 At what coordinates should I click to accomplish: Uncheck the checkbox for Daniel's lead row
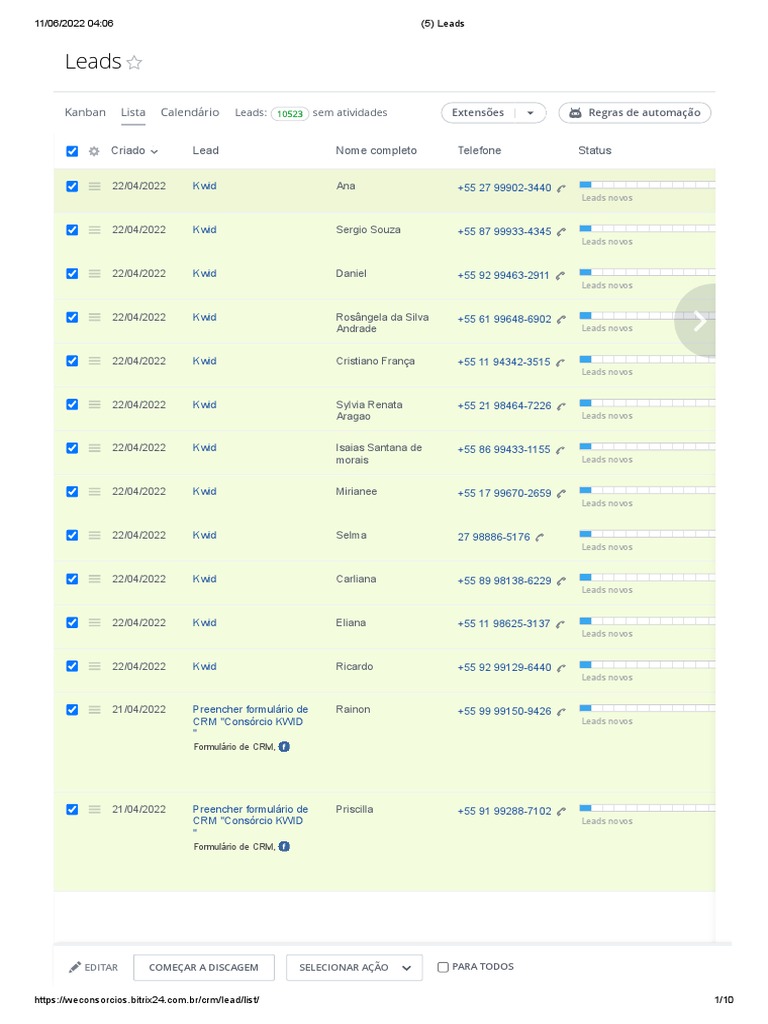[71, 273]
